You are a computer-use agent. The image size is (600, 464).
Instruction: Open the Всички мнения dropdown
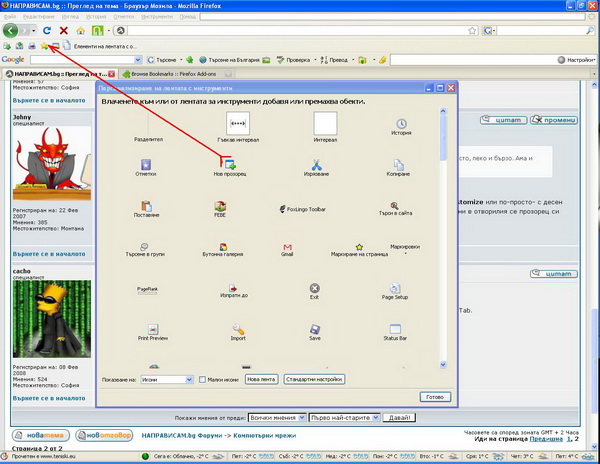point(277,418)
